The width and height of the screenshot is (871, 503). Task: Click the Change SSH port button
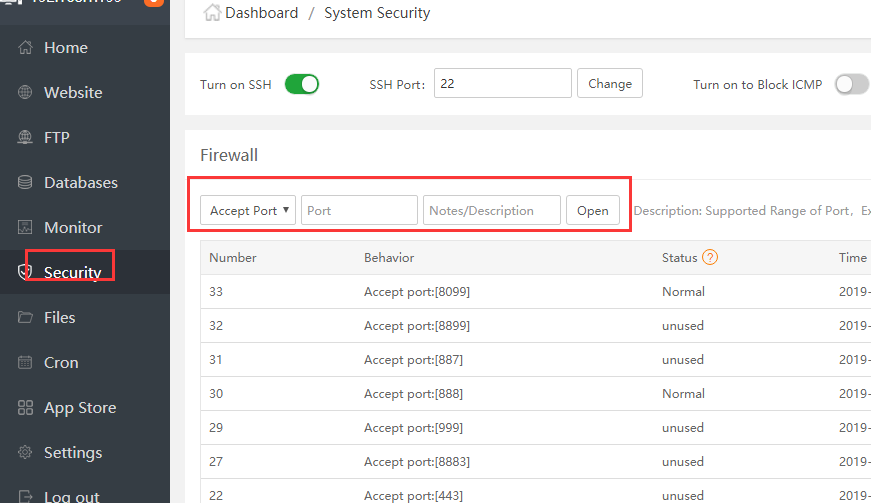tap(609, 84)
